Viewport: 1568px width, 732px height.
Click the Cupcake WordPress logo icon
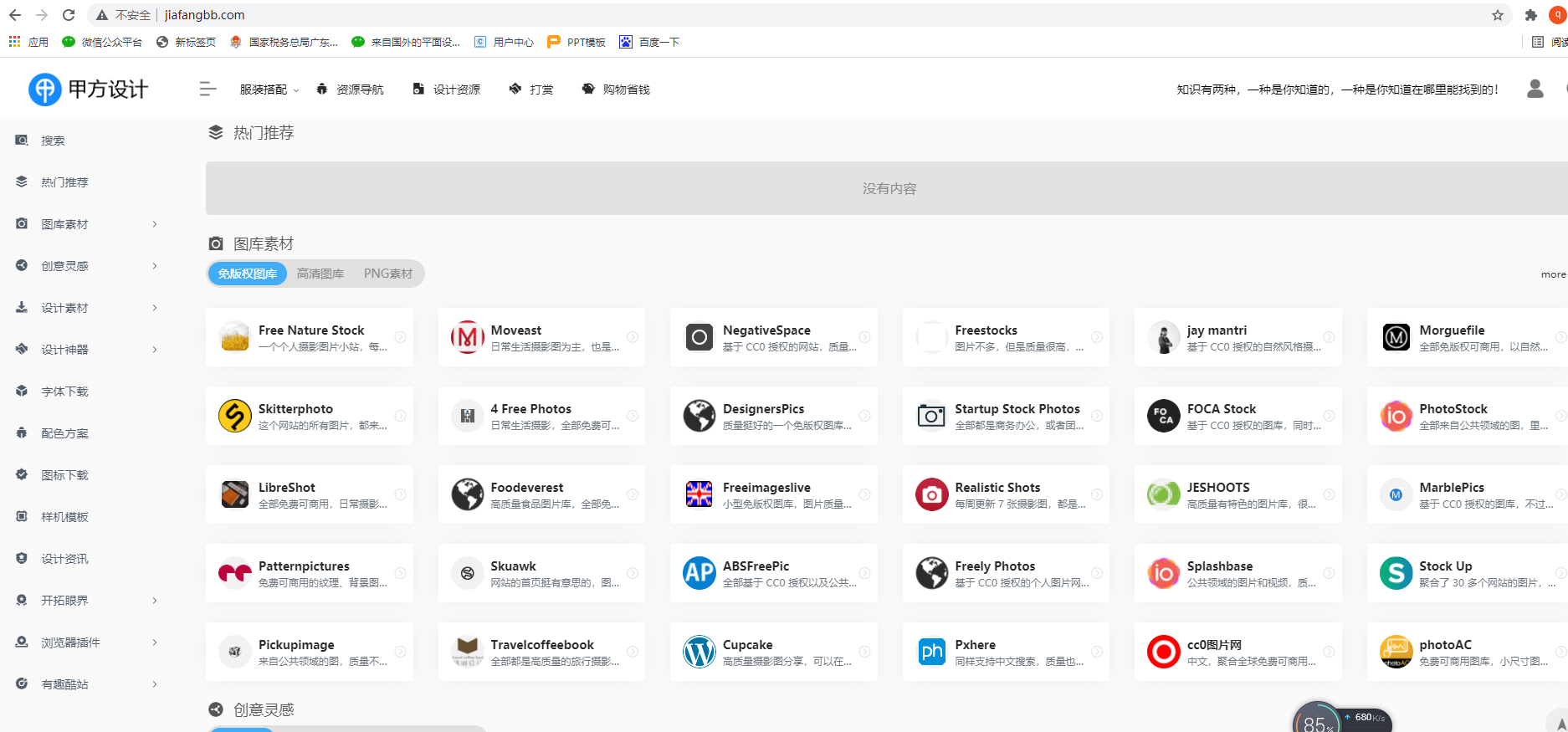coord(699,652)
